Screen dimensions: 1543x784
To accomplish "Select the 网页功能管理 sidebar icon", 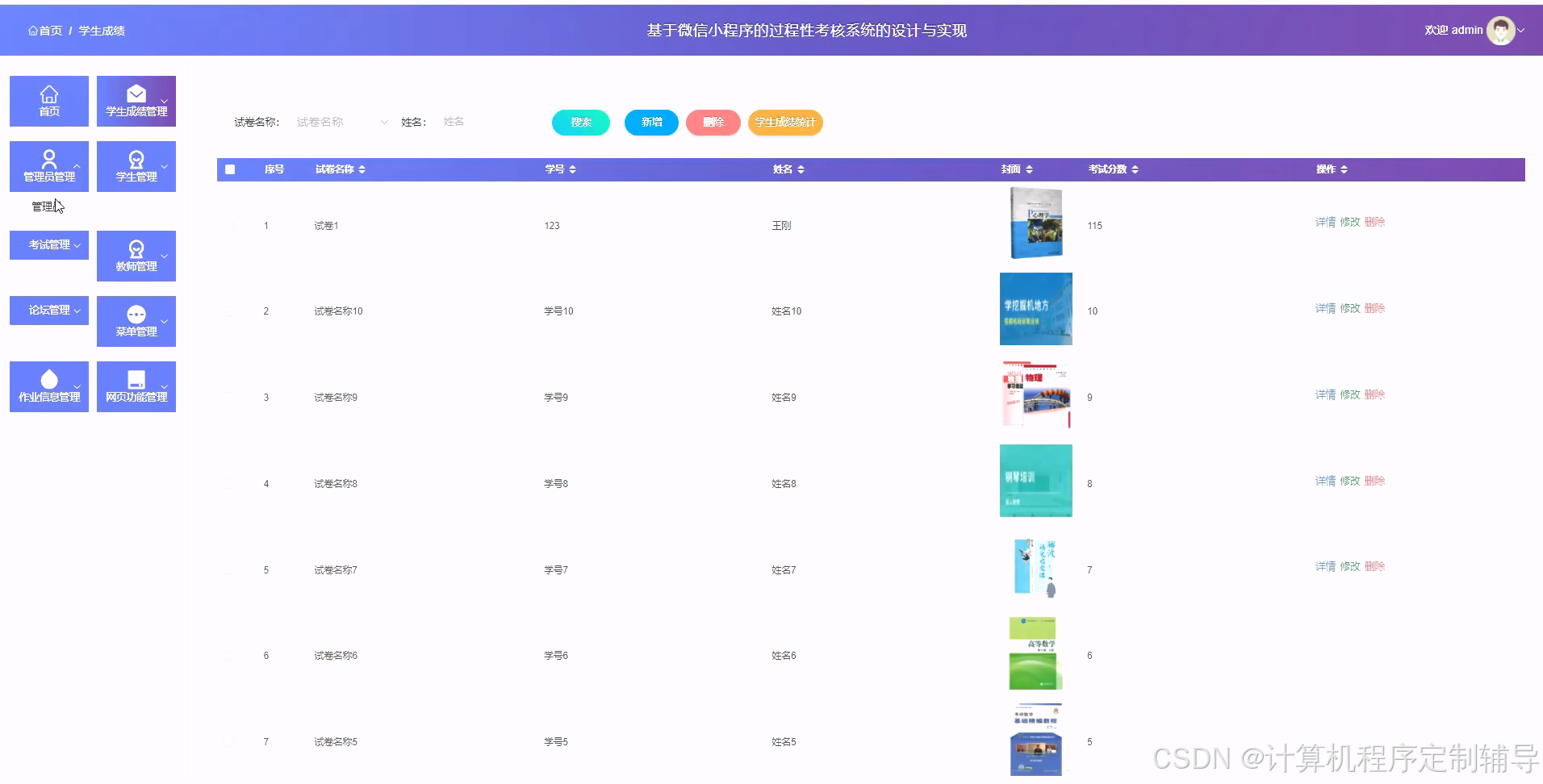I will 136,386.
